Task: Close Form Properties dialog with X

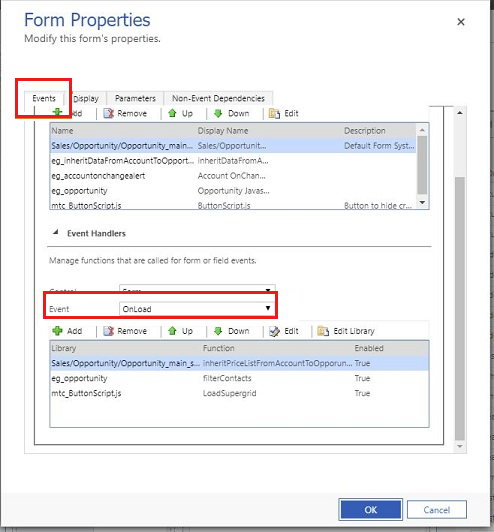Action: [x=460, y=22]
